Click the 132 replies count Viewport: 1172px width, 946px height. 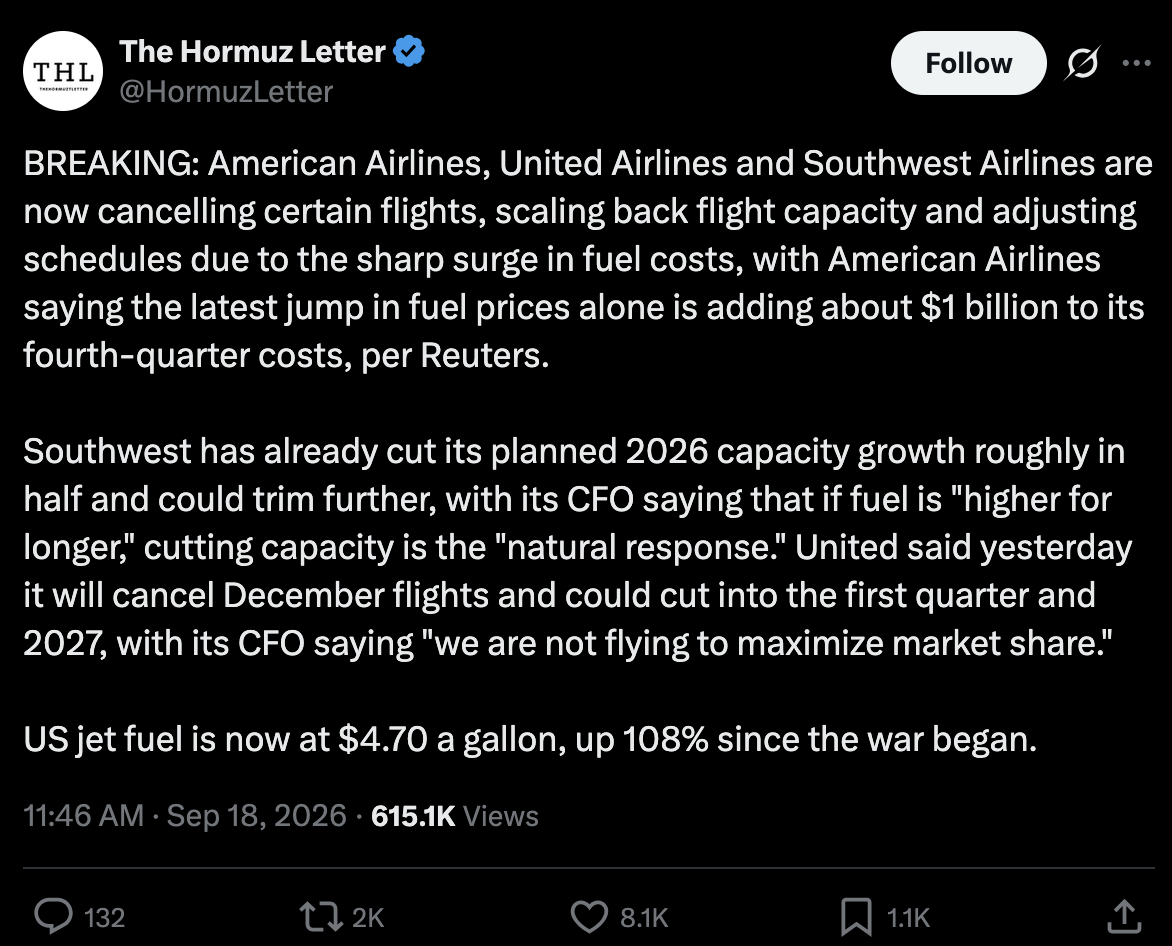(x=104, y=918)
